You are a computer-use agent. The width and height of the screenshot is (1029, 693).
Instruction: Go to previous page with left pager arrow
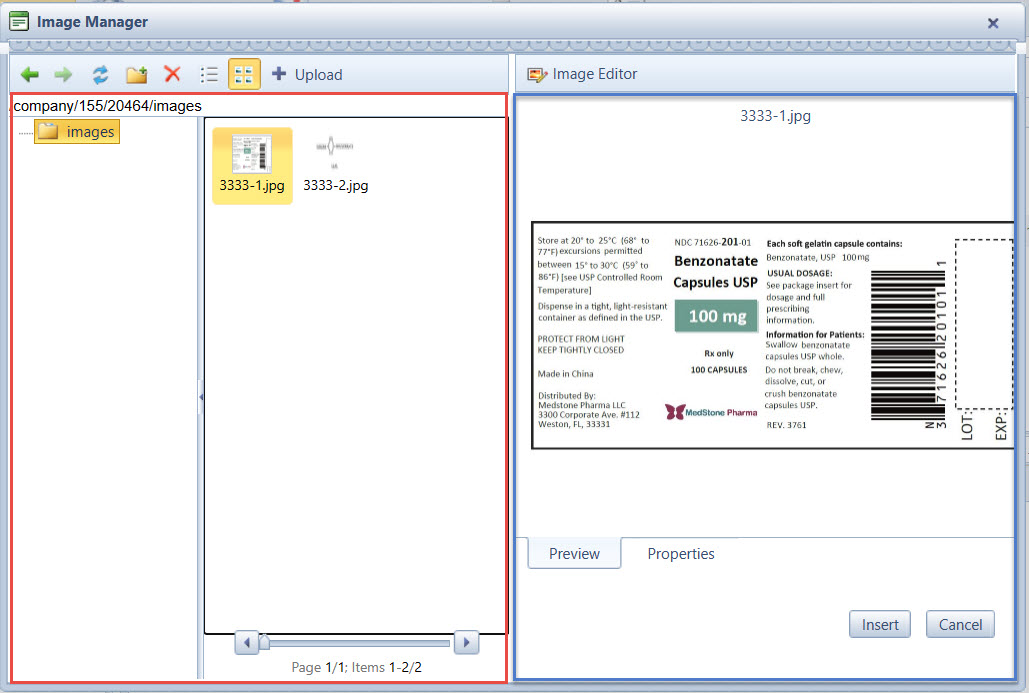pos(247,642)
